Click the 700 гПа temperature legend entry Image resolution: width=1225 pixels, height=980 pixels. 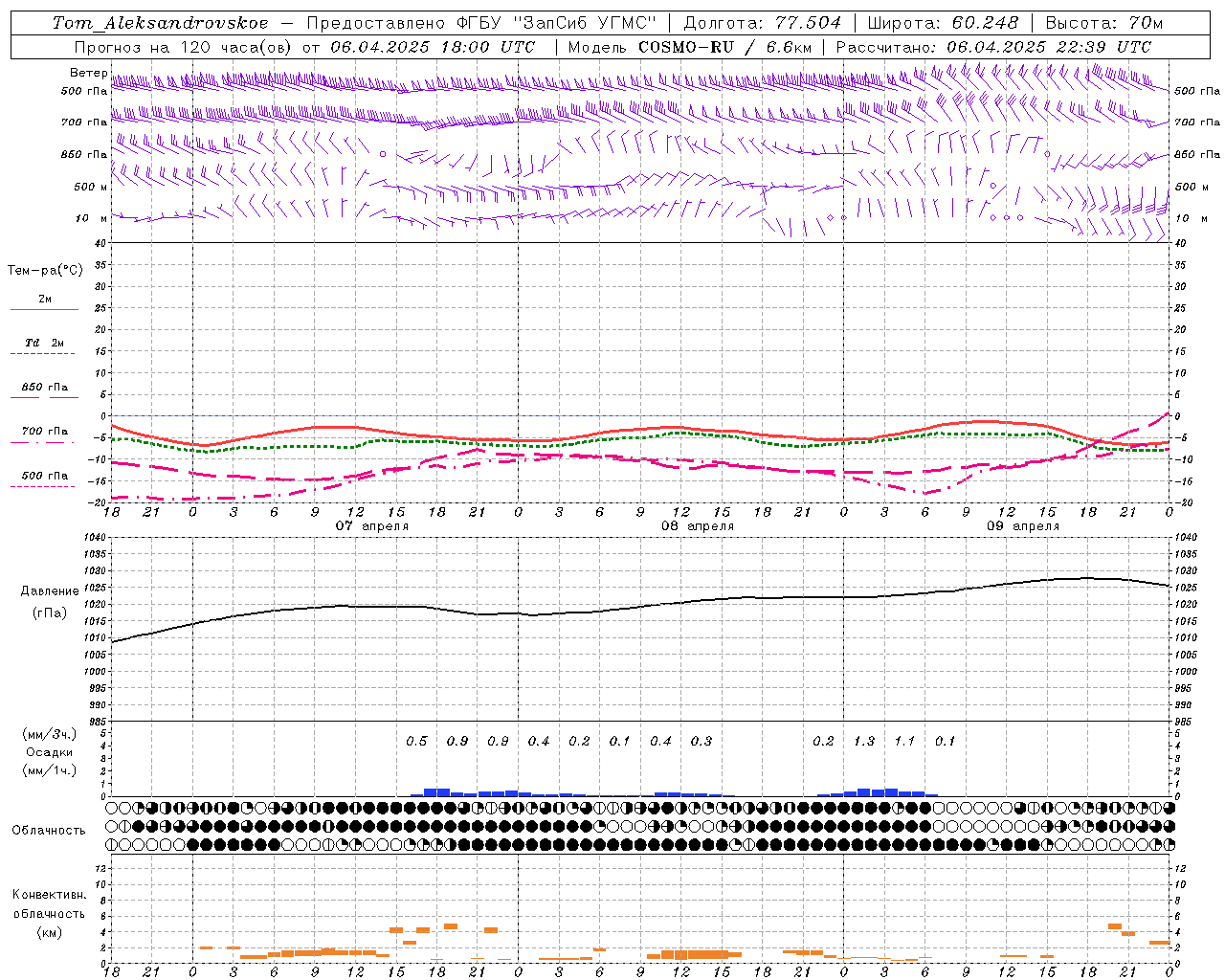pos(45,432)
